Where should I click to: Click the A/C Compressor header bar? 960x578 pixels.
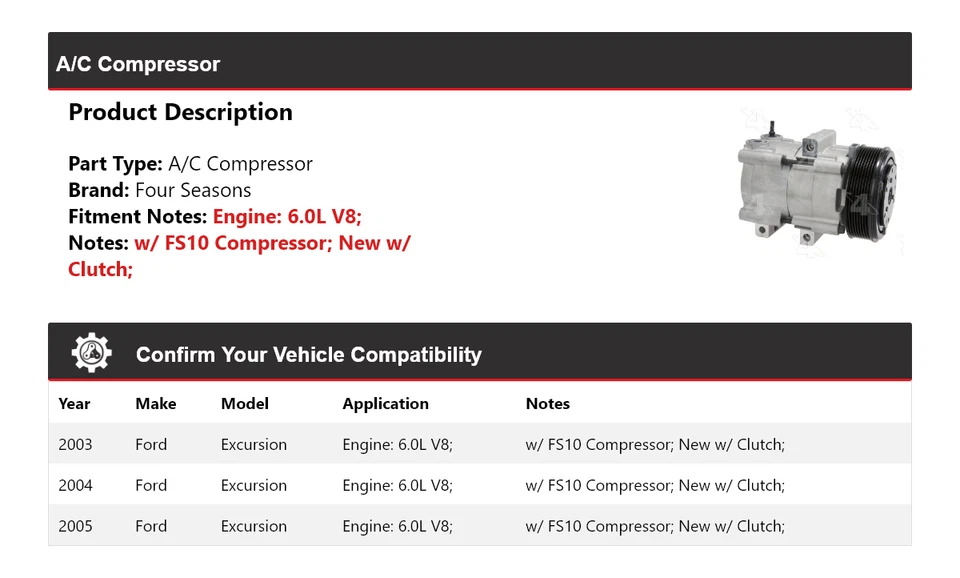(479, 61)
